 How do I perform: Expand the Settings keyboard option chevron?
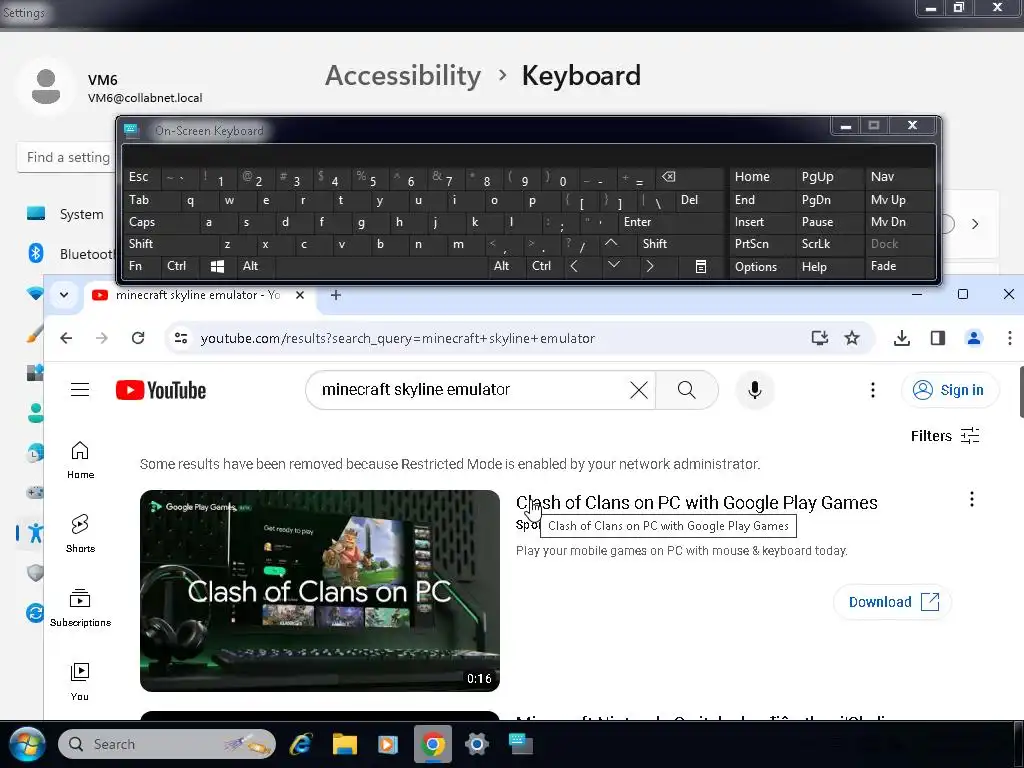(975, 224)
